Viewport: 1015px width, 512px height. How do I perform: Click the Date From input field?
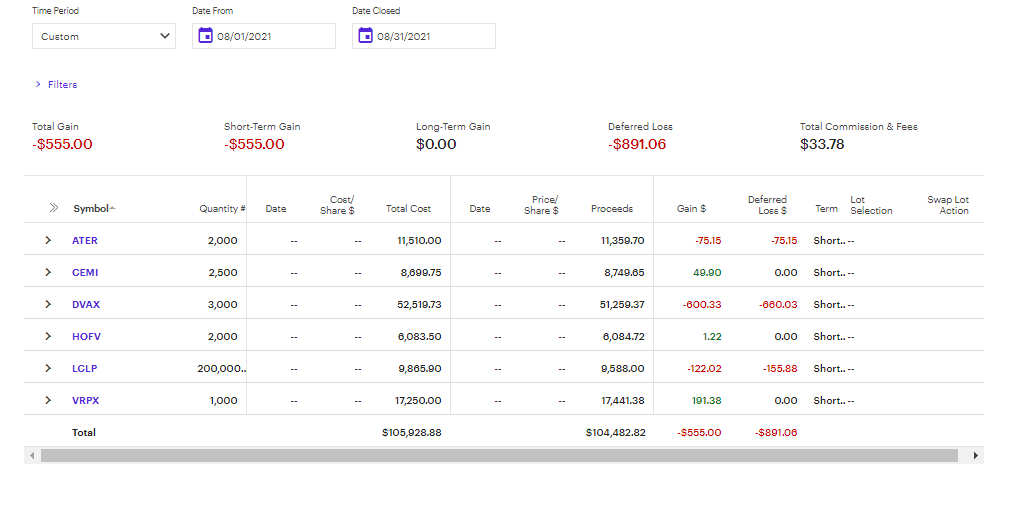274,36
